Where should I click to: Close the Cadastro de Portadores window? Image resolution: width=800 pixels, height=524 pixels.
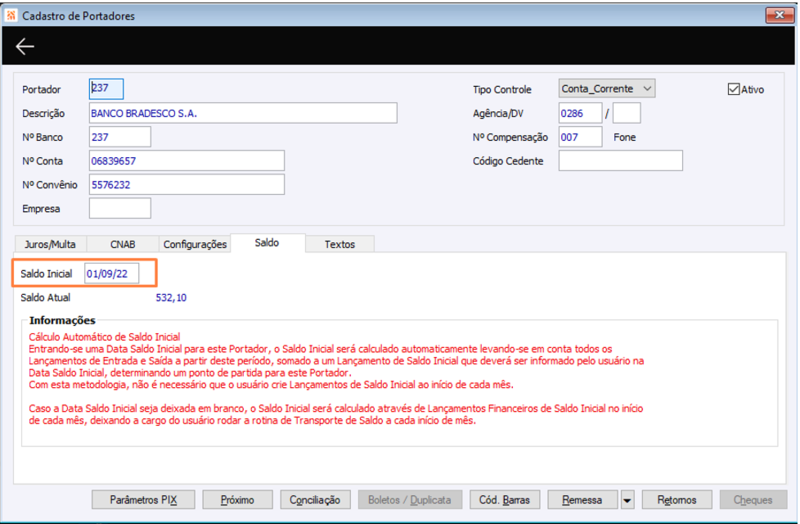coord(779,15)
